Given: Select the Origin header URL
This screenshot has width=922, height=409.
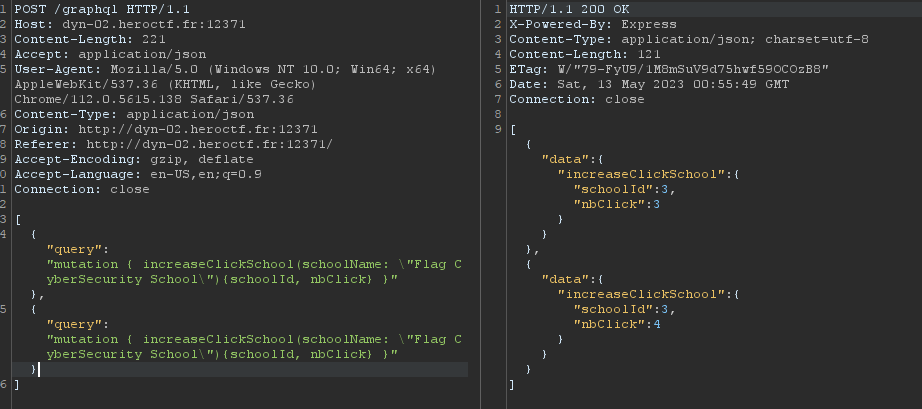Looking at the screenshot, I should tap(198, 129).
